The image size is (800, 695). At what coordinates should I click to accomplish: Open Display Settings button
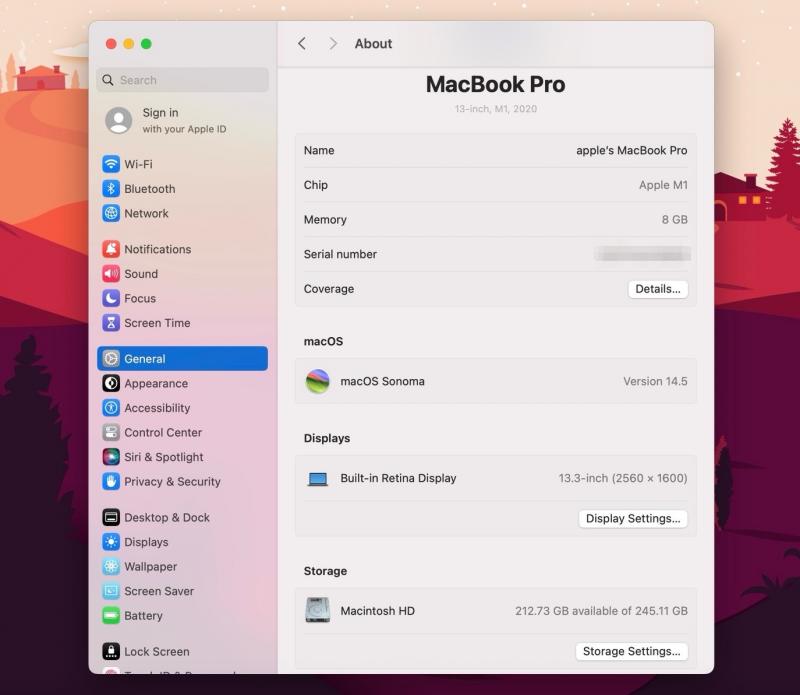coord(632,519)
